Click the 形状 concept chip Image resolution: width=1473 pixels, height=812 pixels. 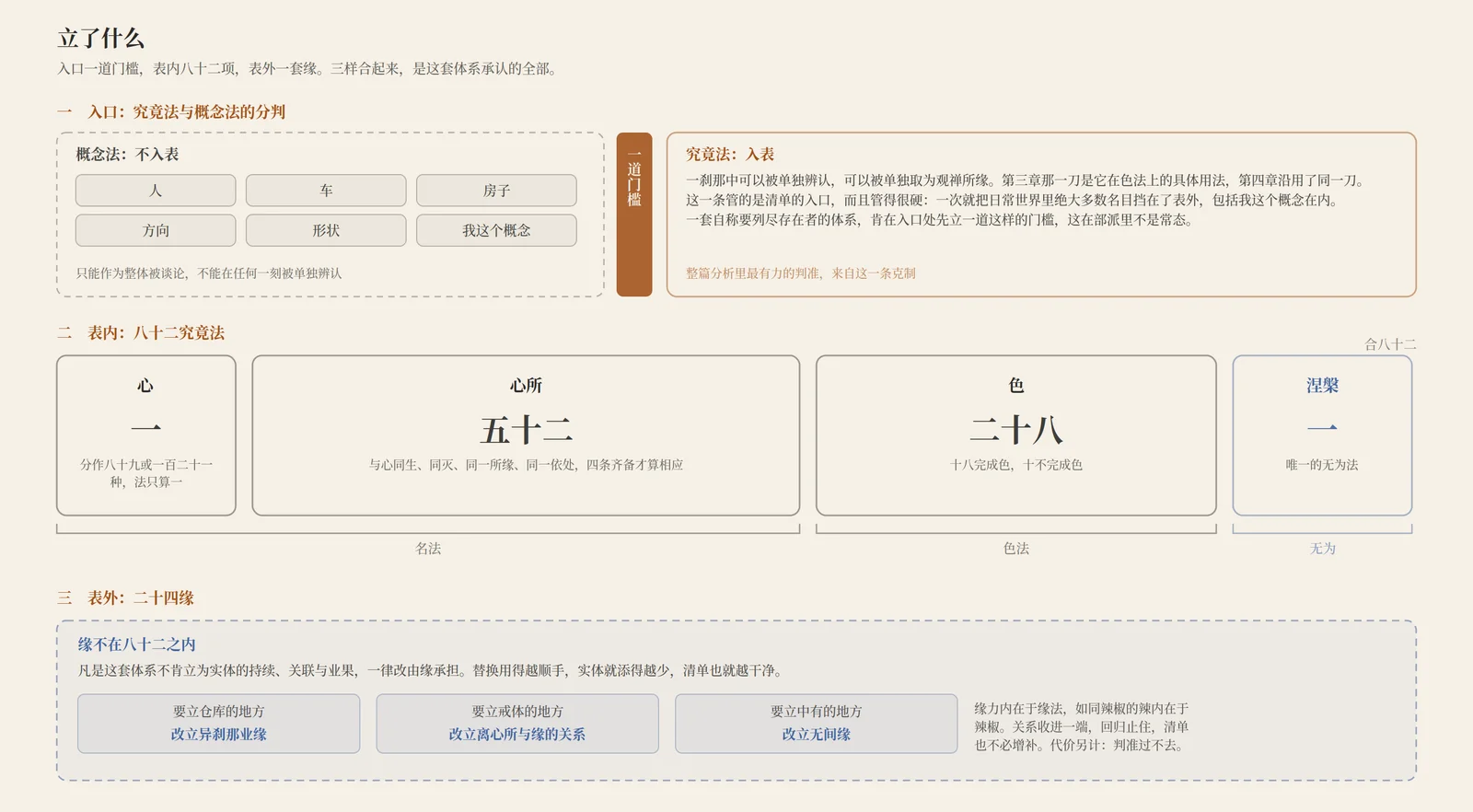[x=326, y=230]
